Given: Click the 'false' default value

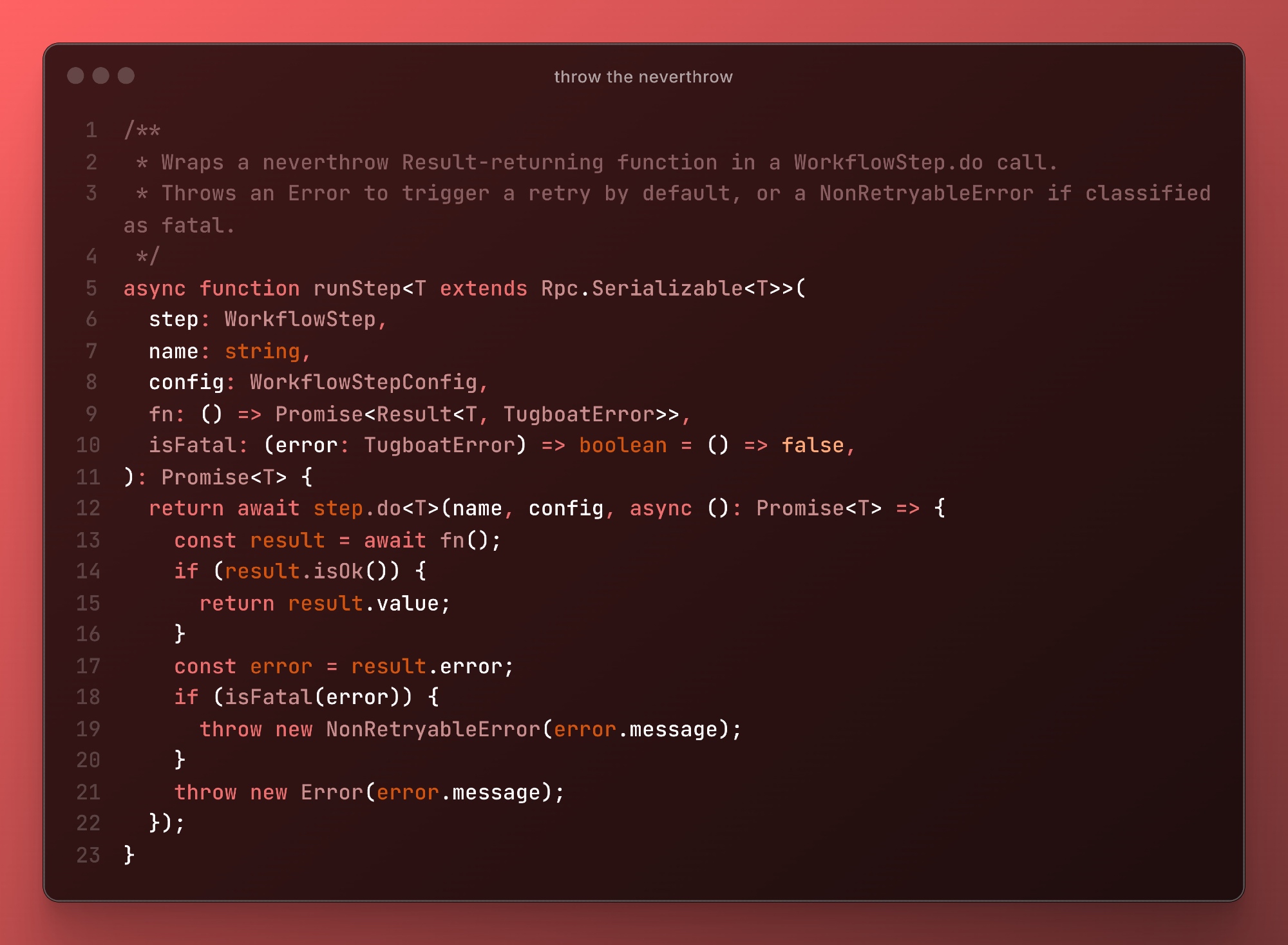Looking at the screenshot, I should tap(812, 445).
